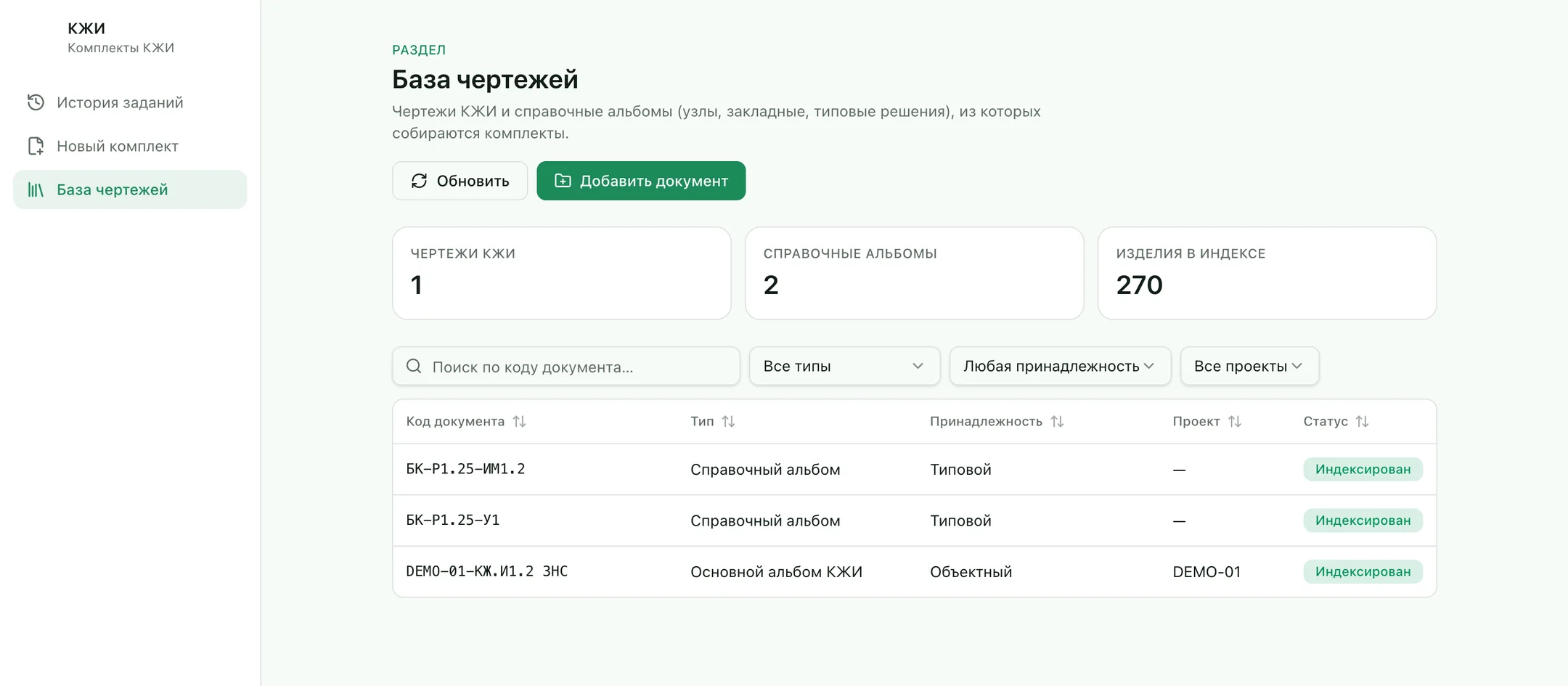
Task: Sort by Проект column arrows icon
Action: click(x=1235, y=422)
